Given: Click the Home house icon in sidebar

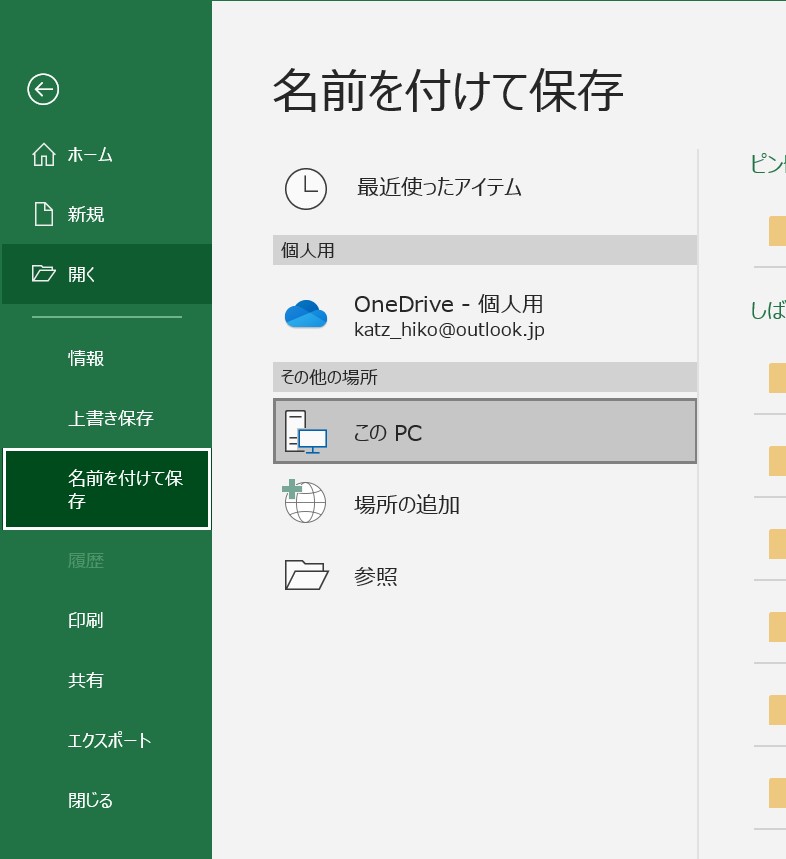Looking at the screenshot, I should click(43, 154).
